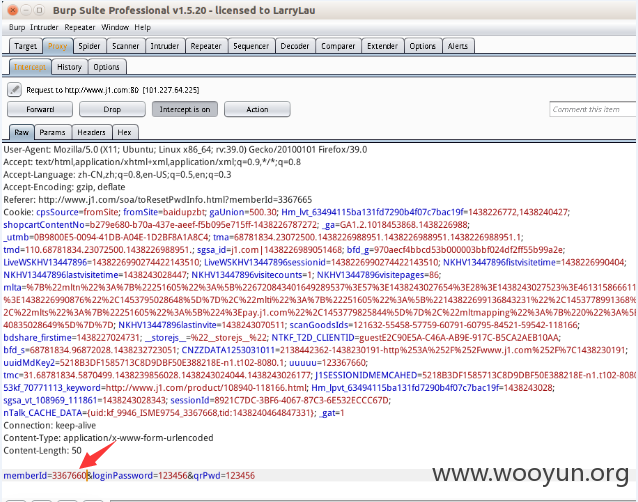Open the Decoder tab

295,46
